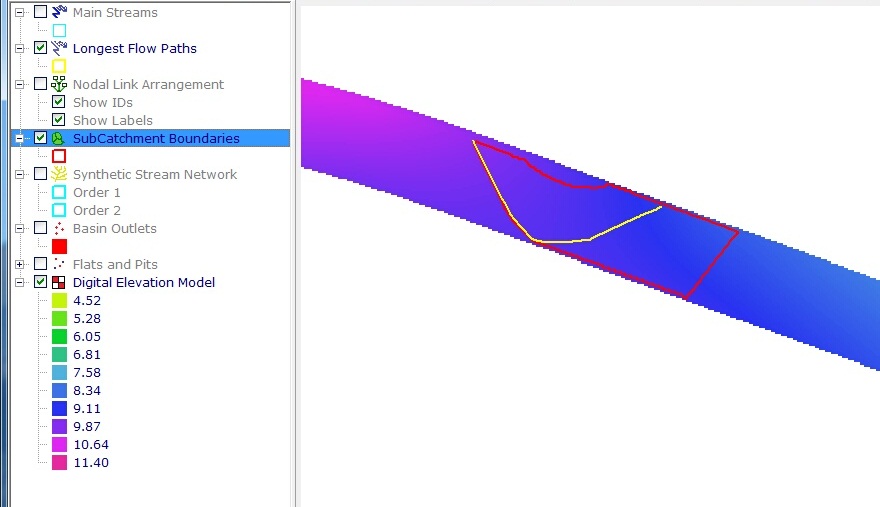
Task: Expand the Flats and Pits node
Action: click(x=19, y=264)
